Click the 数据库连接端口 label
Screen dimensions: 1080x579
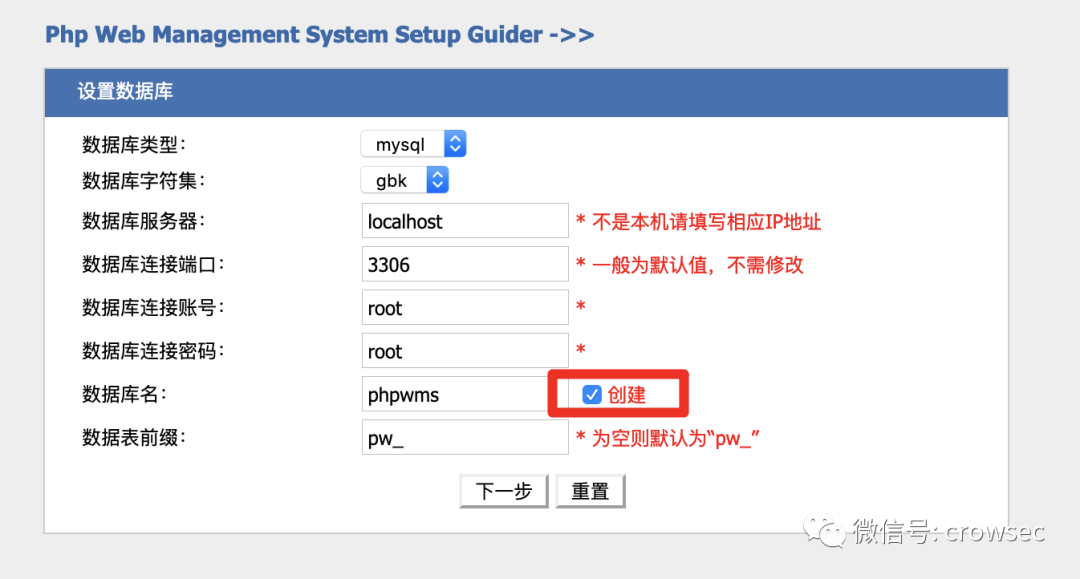click(x=153, y=264)
